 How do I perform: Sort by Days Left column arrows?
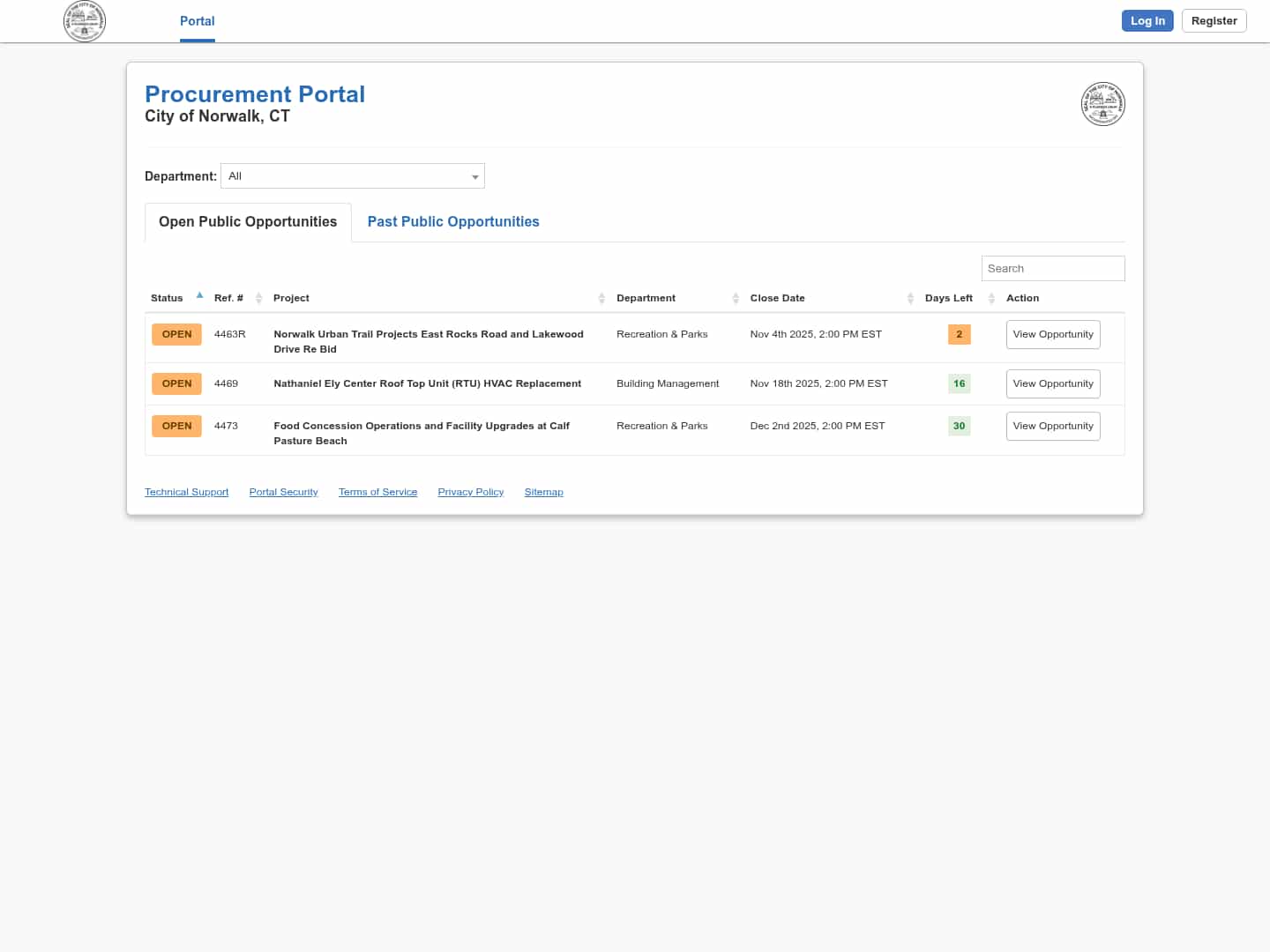[991, 298]
